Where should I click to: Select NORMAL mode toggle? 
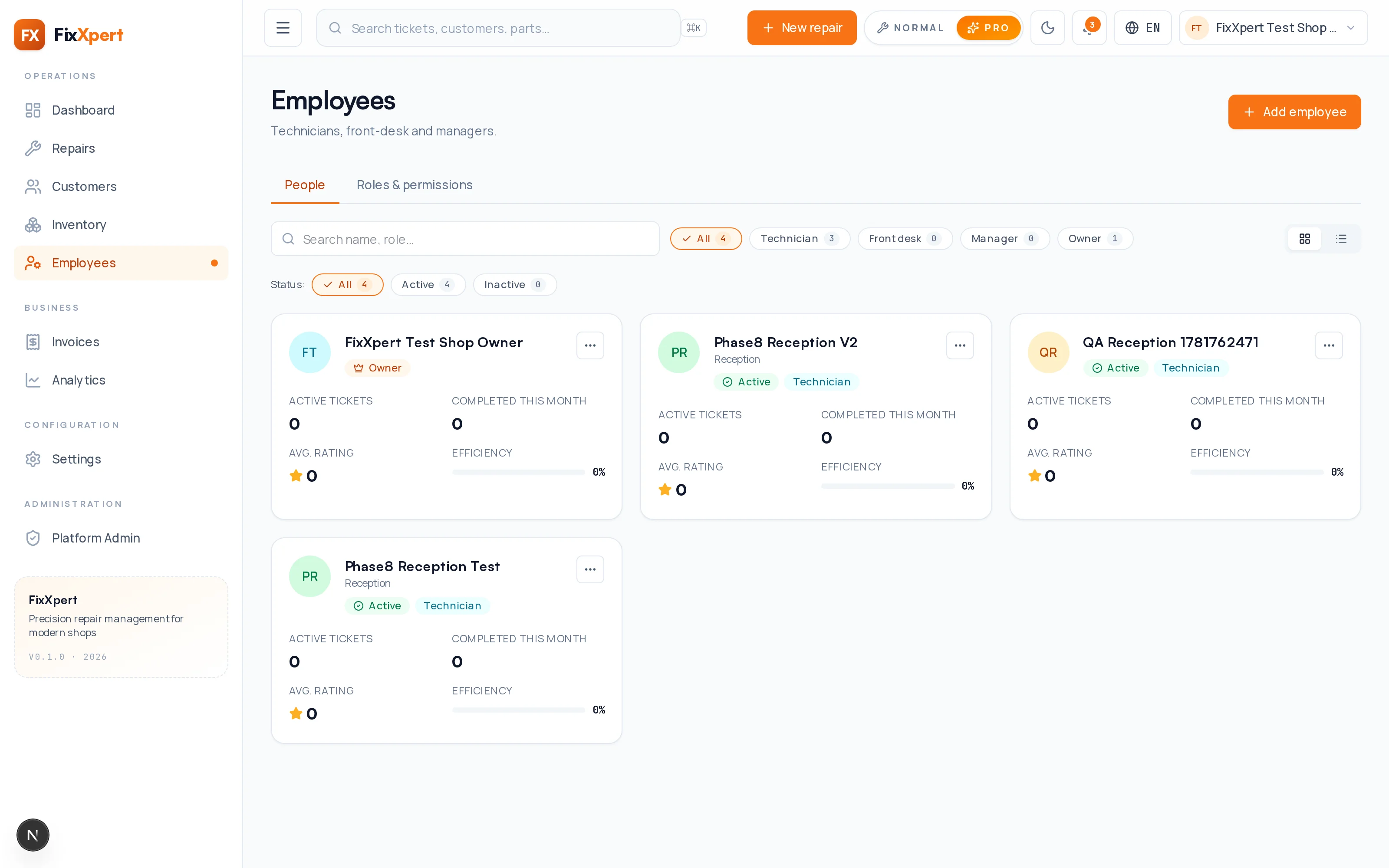(910, 27)
